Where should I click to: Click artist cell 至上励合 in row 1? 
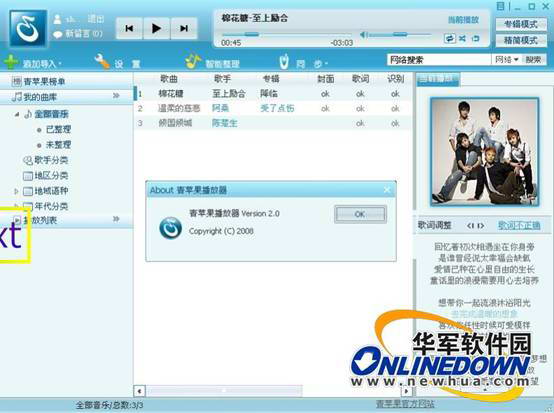click(x=229, y=94)
